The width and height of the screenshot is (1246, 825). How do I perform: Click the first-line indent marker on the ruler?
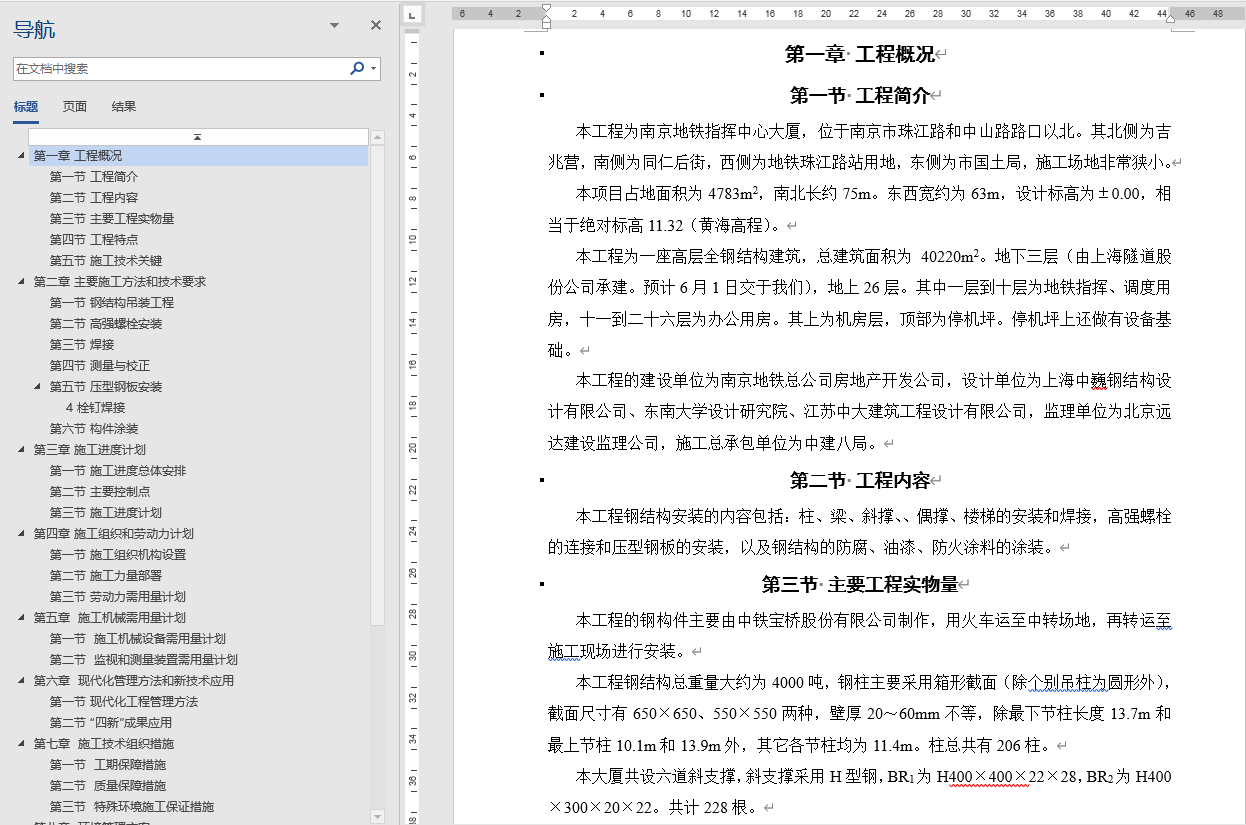click(546, 8)
